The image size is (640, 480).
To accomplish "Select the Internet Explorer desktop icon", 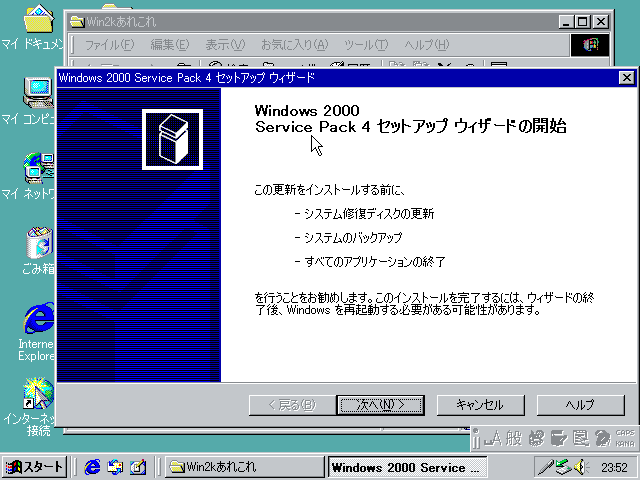I will [38, 331].
